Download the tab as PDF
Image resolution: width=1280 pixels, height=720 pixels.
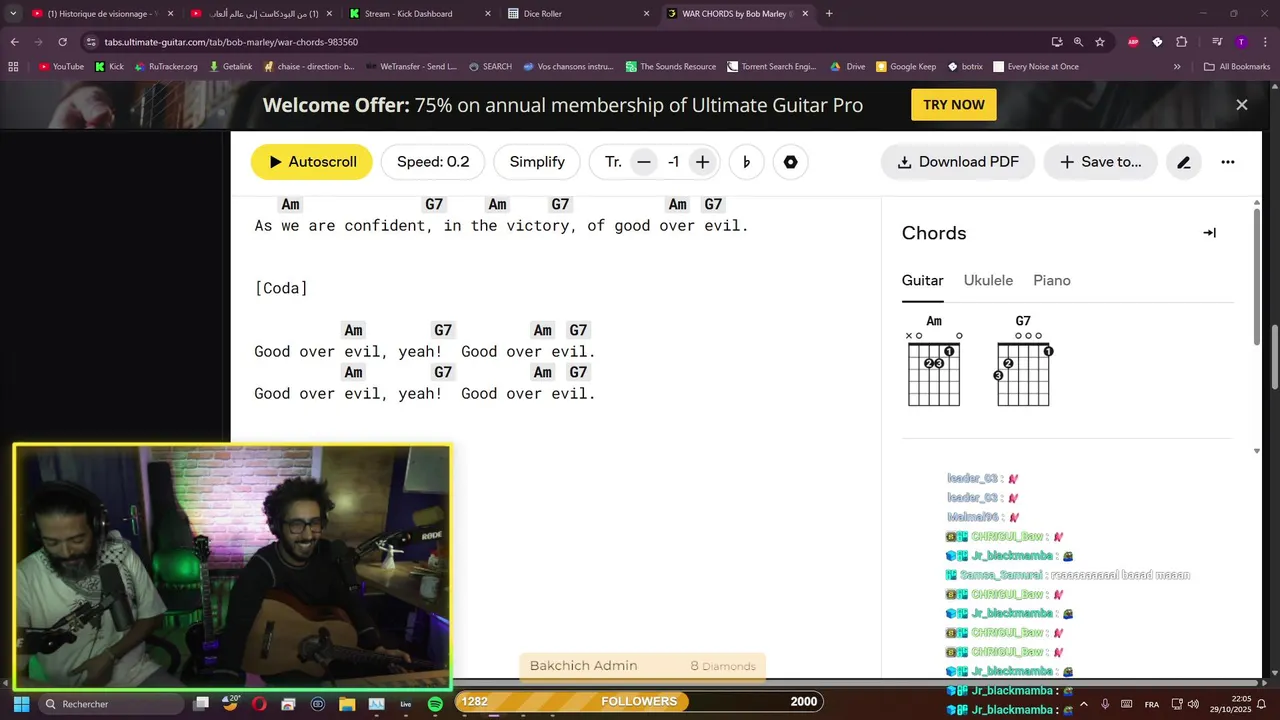click(957, 162)
